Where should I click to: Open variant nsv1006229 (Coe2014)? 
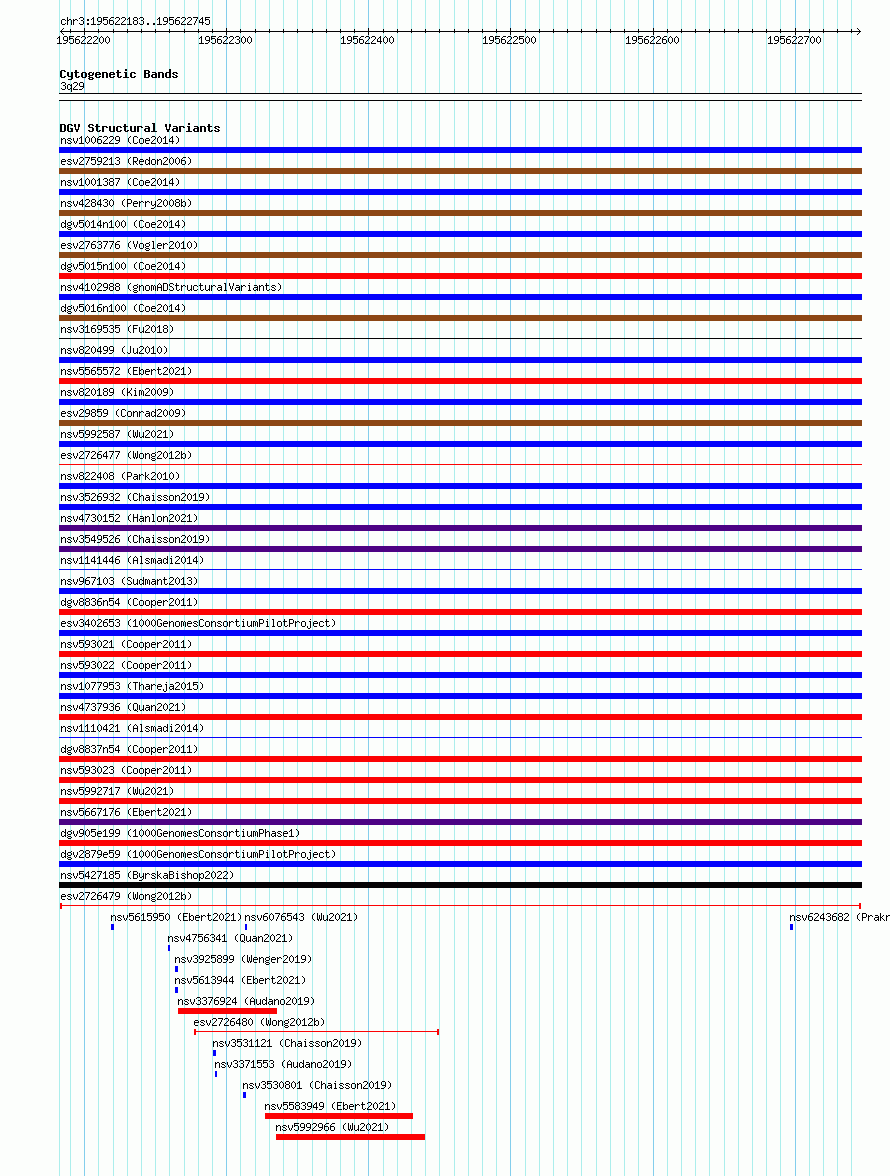pyautogui.click(x=120, y=140)
